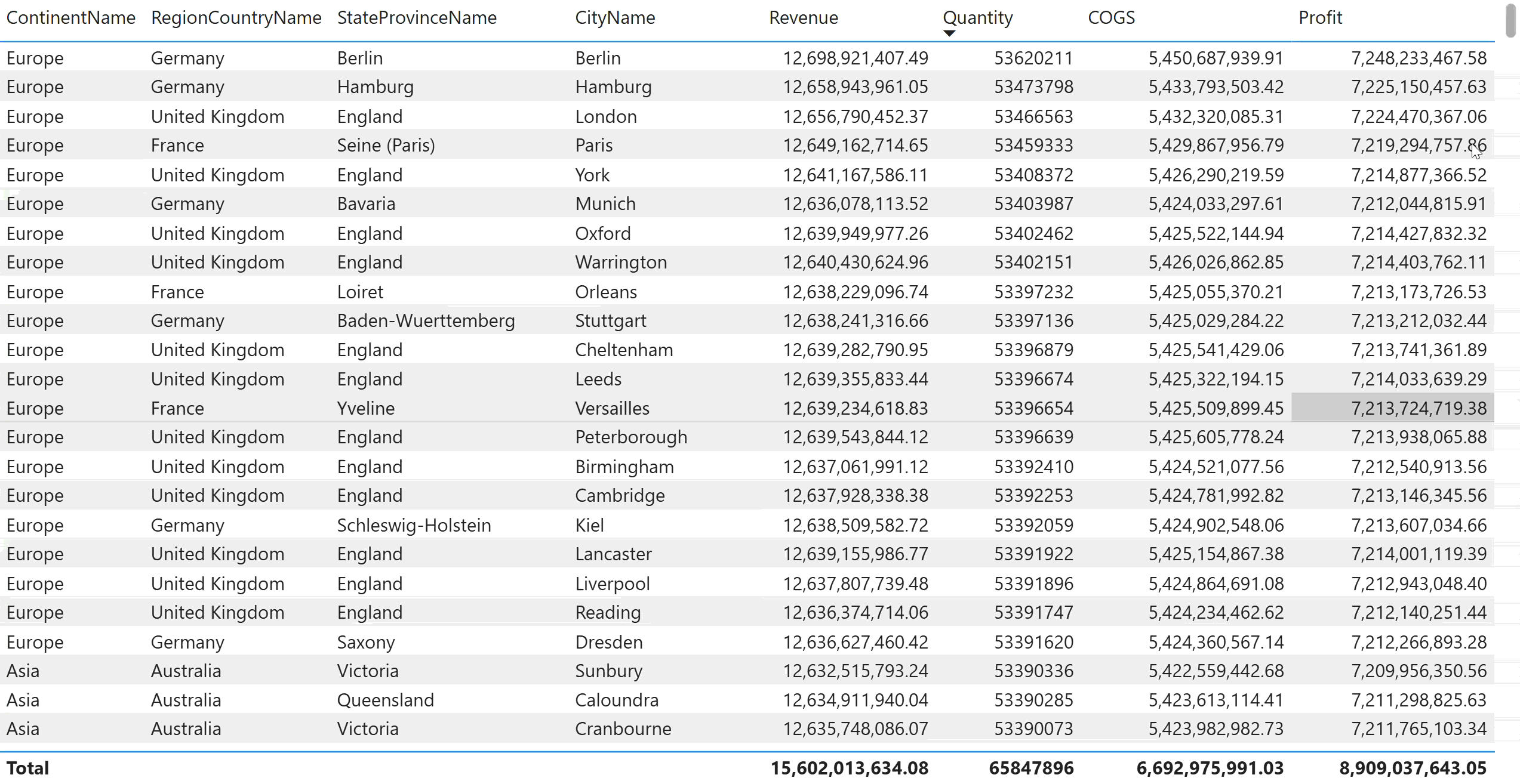The height and width of the screenshot is (784, 1520).
Task: Select Australia in the Caloundra row
Action: (x=186, y=700)
